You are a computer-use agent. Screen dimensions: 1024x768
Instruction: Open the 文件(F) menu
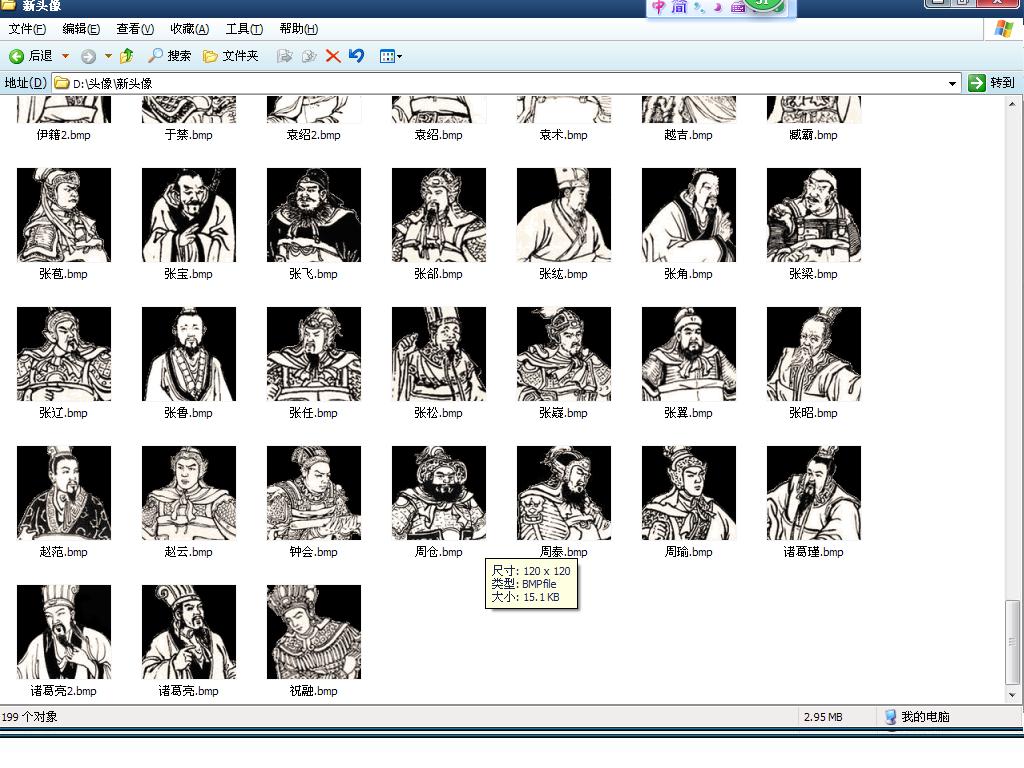(x=27, y=29)
